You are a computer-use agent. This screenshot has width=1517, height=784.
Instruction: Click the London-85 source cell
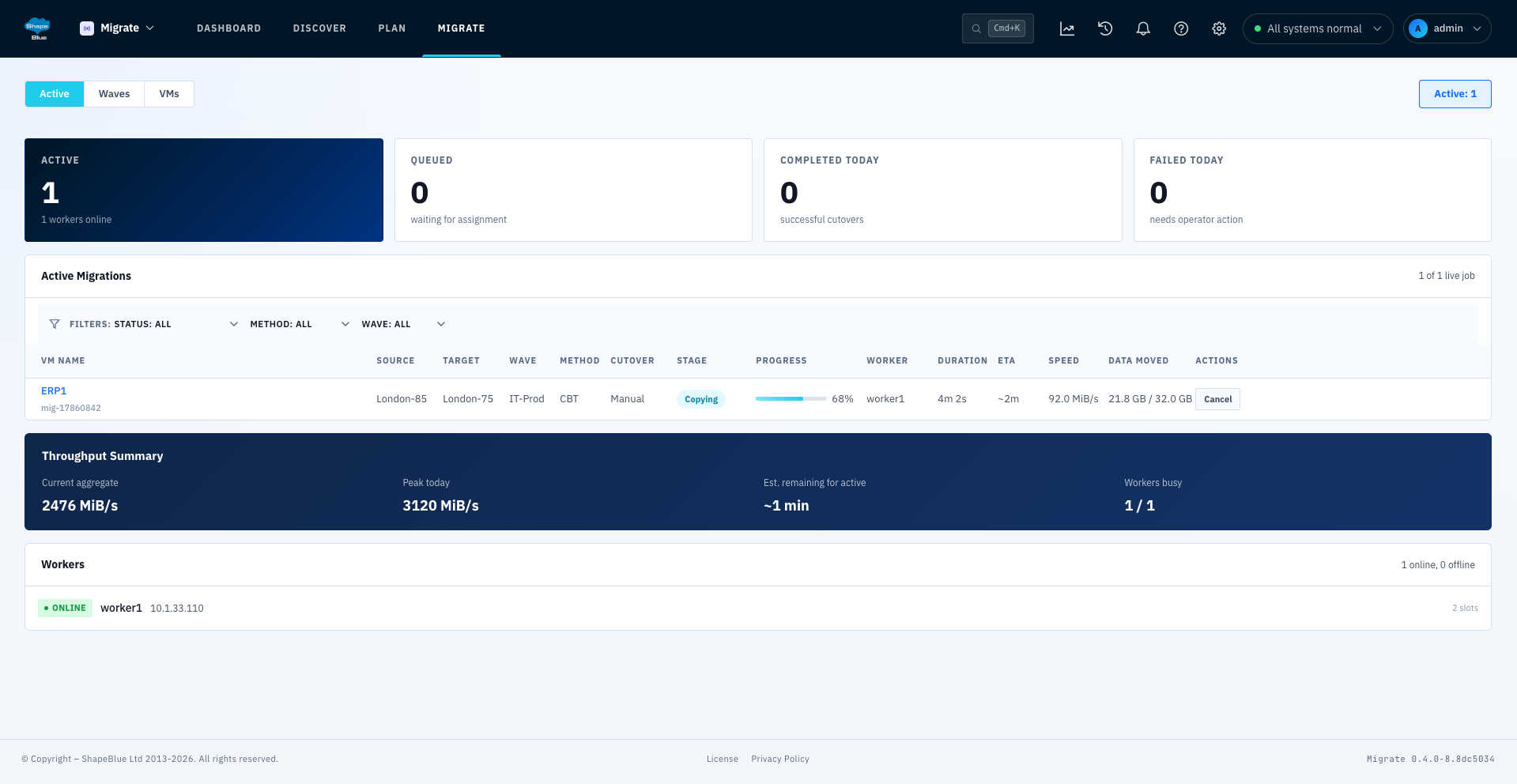[402, 399]
